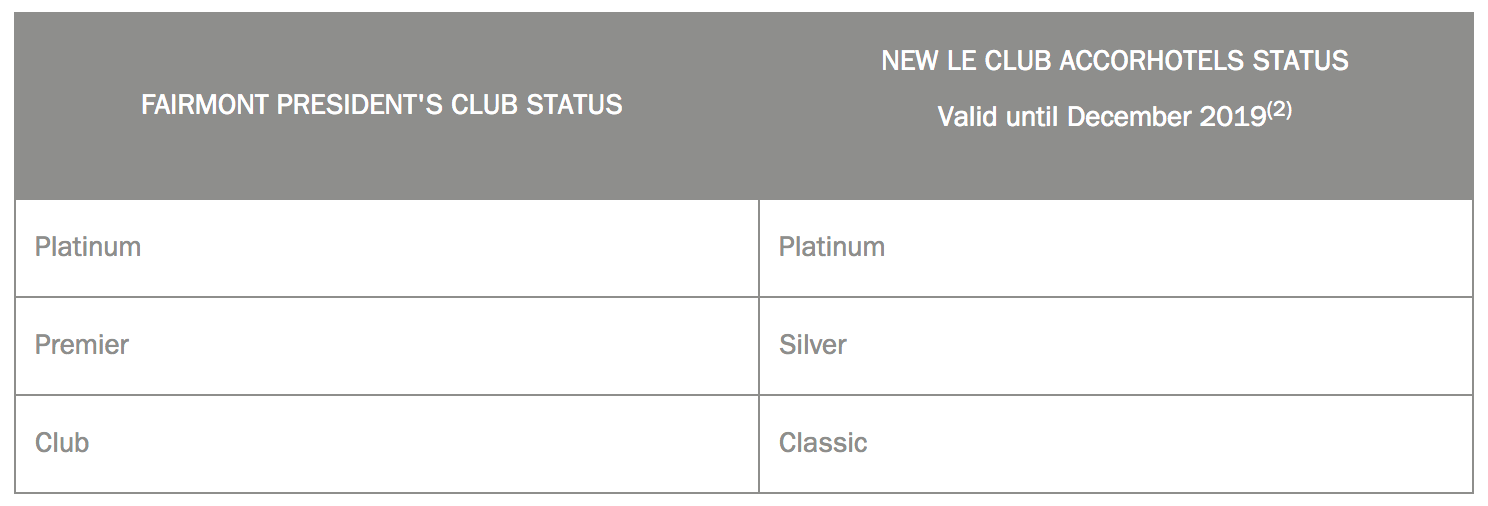
Task: Click the word 'until' in the header subtitle
Action: (x=1032, y=117)
